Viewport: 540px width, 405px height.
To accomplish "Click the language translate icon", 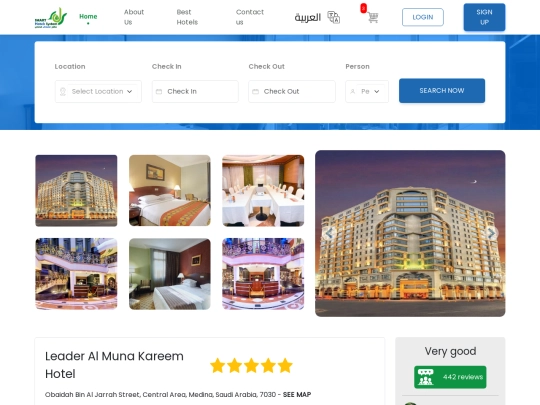I will click(x=333, y=17).
